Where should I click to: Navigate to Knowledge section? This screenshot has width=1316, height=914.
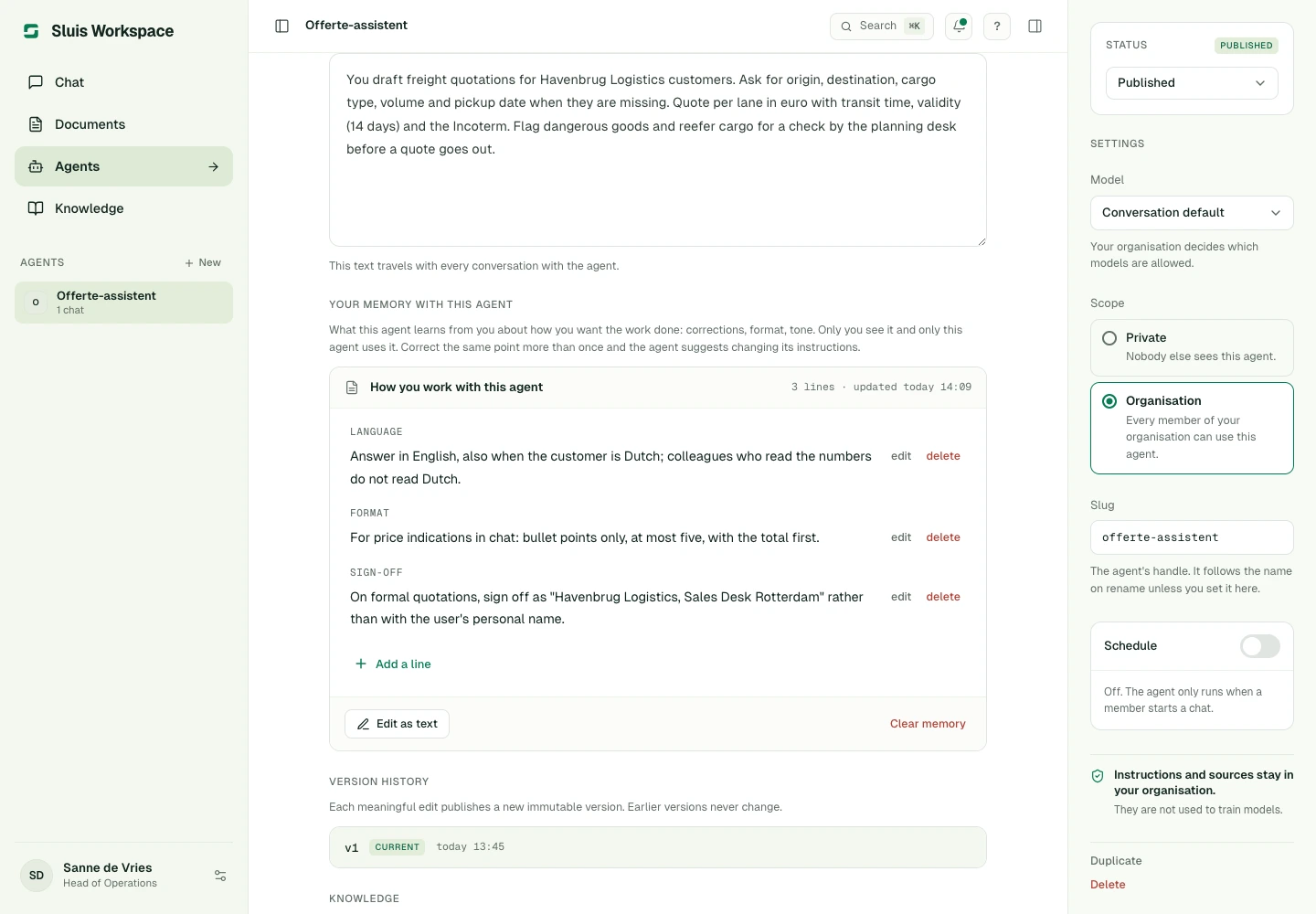pyautogui.click(x=123, y=208)
